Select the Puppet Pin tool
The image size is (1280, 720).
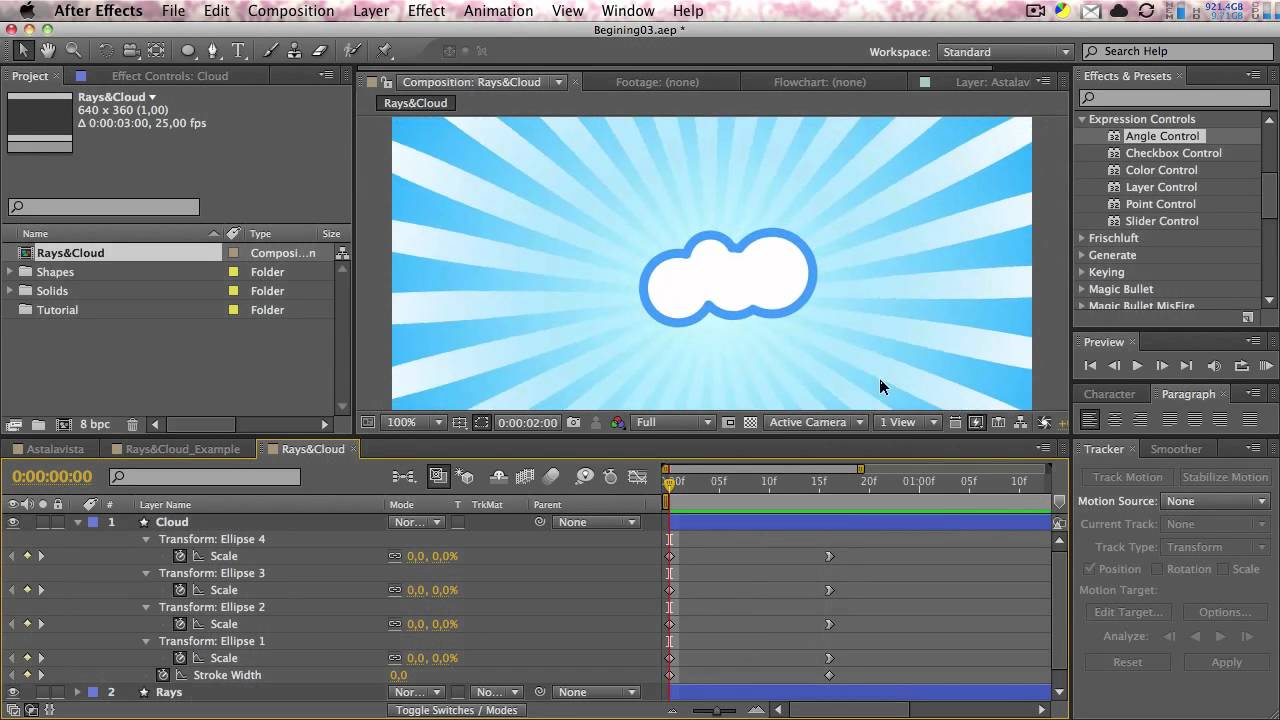point(385,51)
